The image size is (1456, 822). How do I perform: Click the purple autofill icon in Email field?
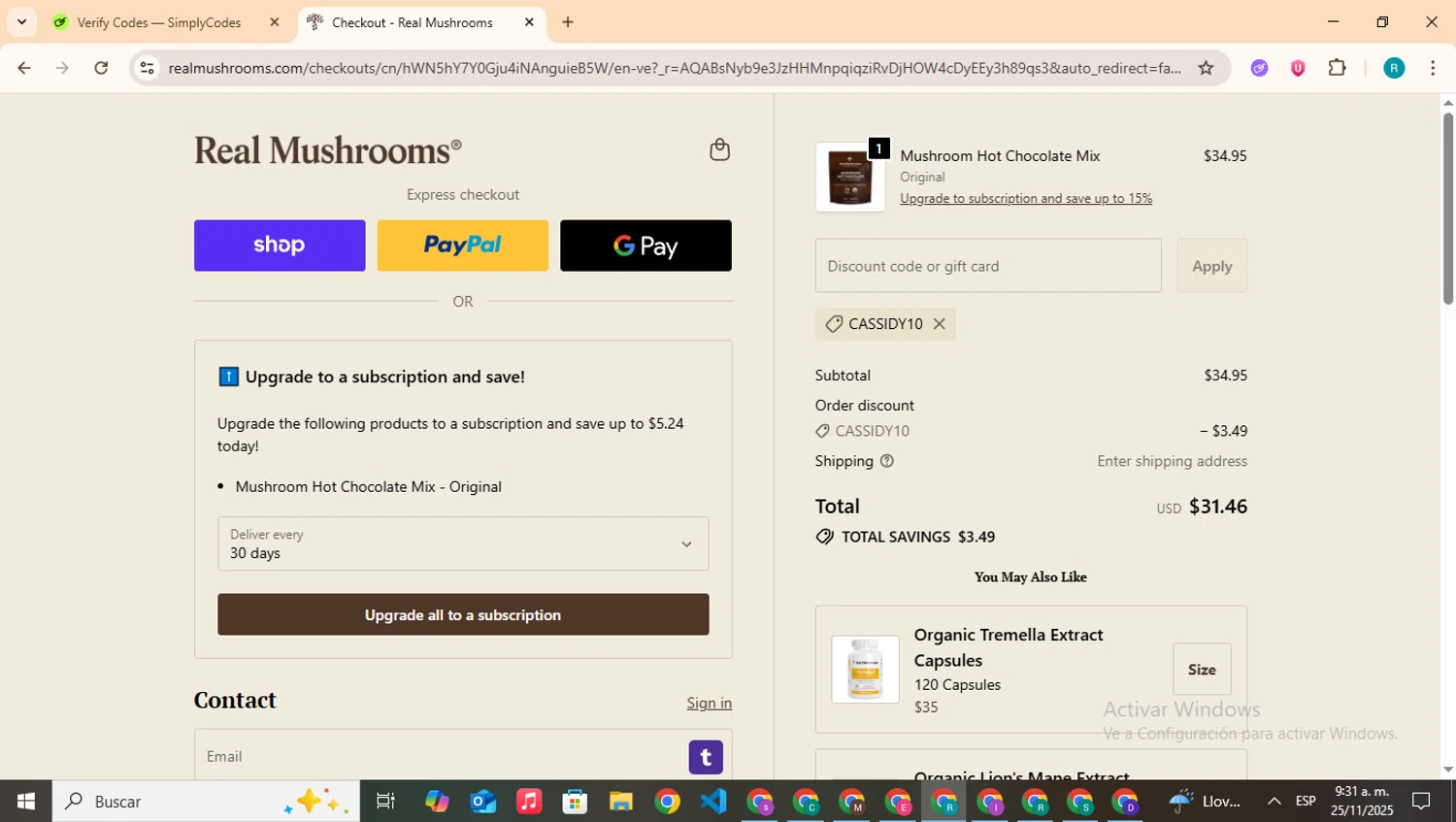706,757
